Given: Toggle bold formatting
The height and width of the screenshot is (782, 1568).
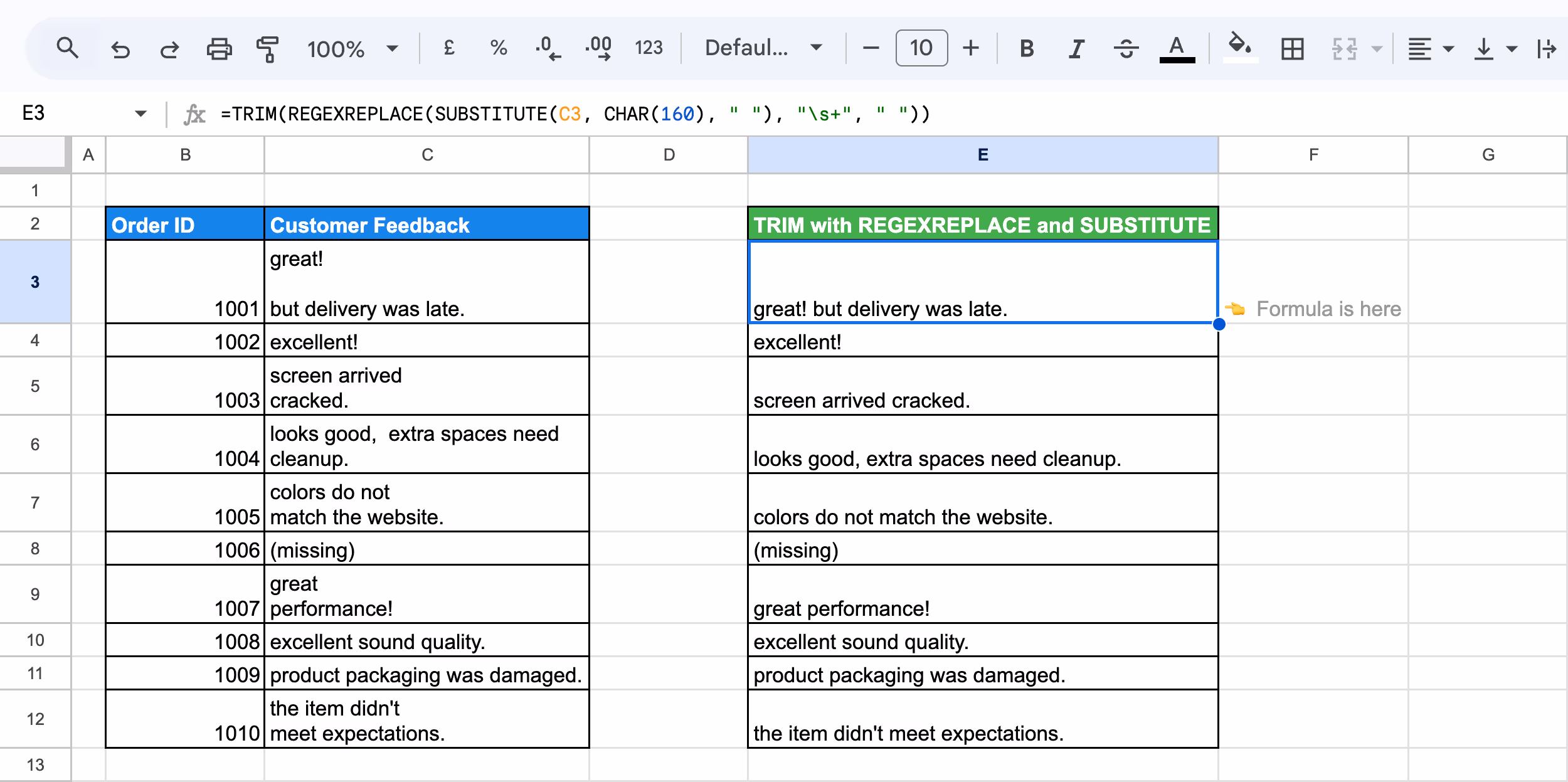Looking at the screenshot, I should [x=1027, y=48].
